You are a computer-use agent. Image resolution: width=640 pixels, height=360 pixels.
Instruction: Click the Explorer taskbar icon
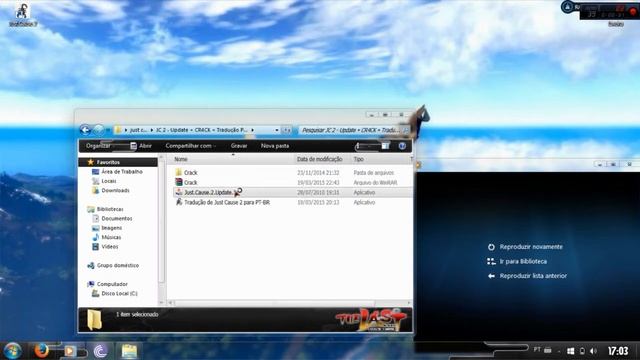(x=129, y=351)
